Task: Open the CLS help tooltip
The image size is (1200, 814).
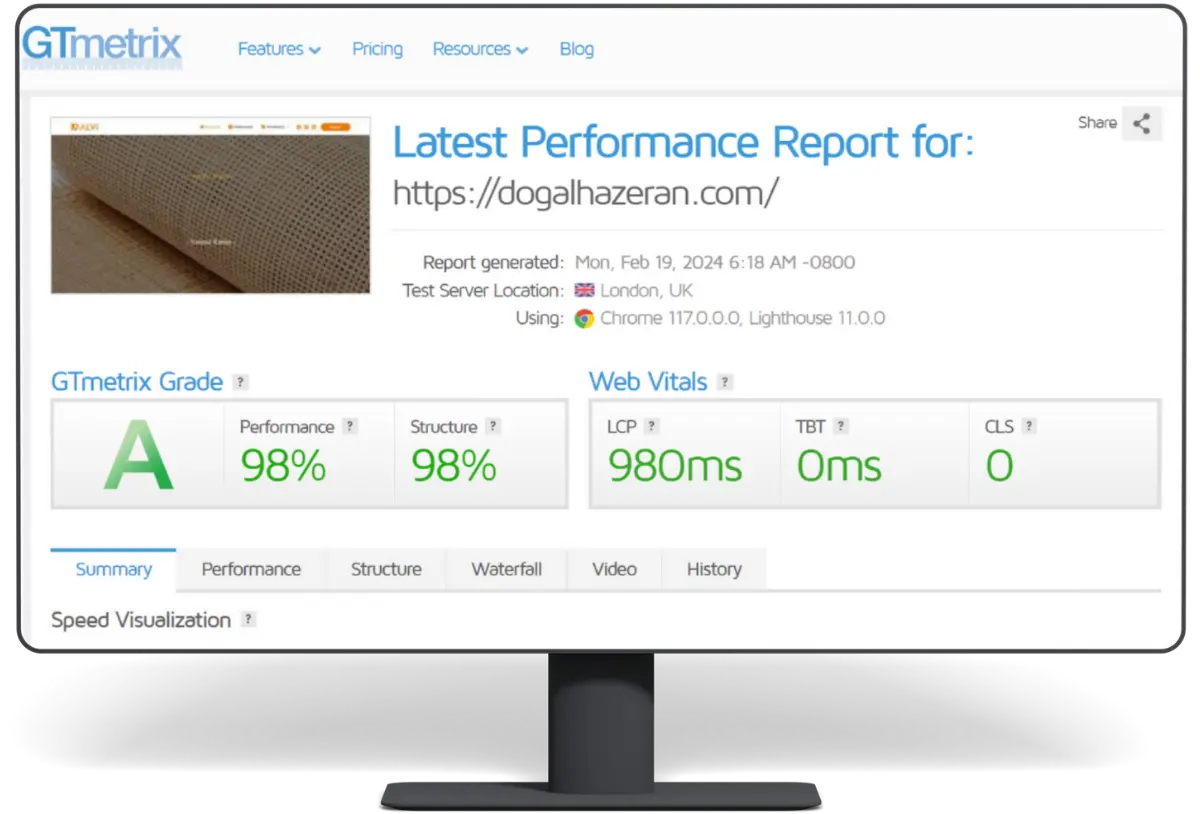Action: pyautogui.click(x=1026, y=425)
